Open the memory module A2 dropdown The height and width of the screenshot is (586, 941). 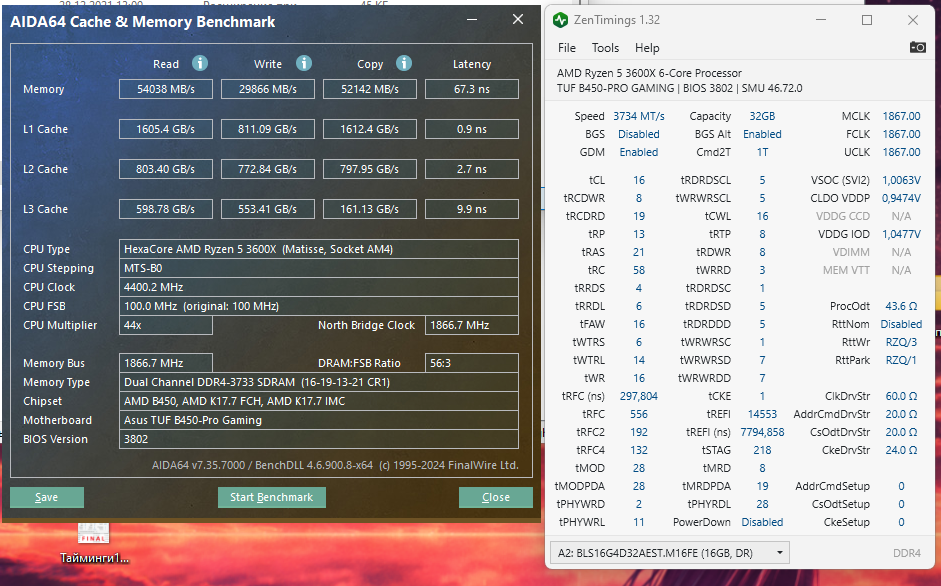click(x=670, y=553)
